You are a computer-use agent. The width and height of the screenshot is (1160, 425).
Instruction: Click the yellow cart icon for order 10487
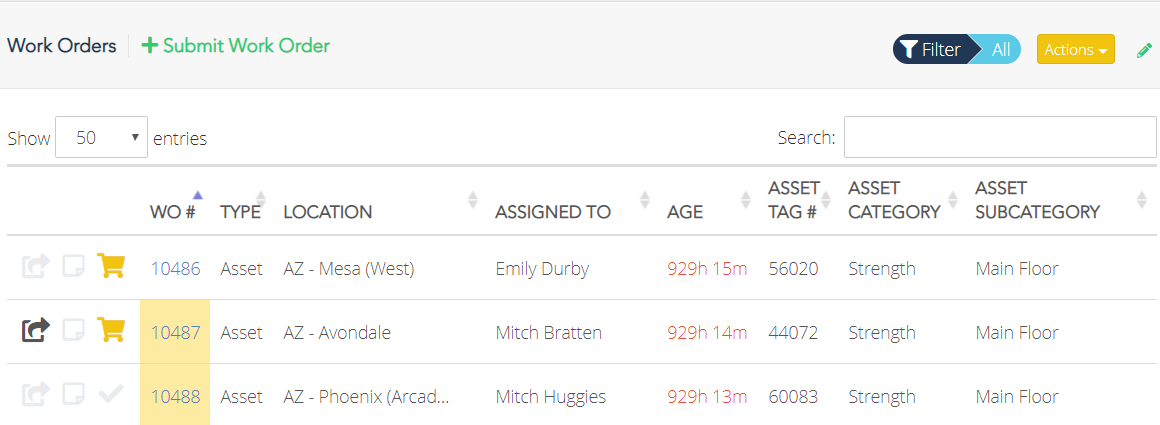(x=111, y=330)
